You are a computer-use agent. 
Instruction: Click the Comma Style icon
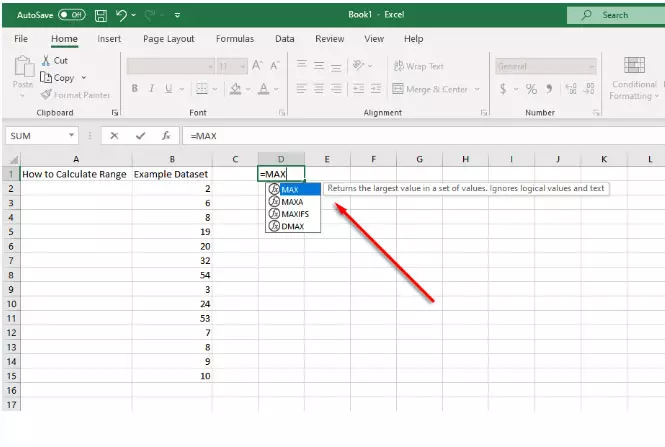pos(549,89)
